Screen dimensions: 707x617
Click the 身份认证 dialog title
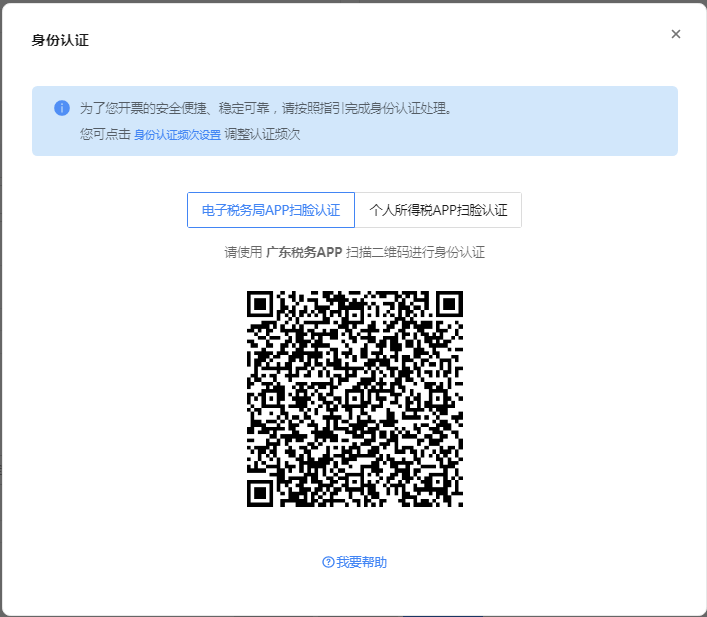[60, 40]
